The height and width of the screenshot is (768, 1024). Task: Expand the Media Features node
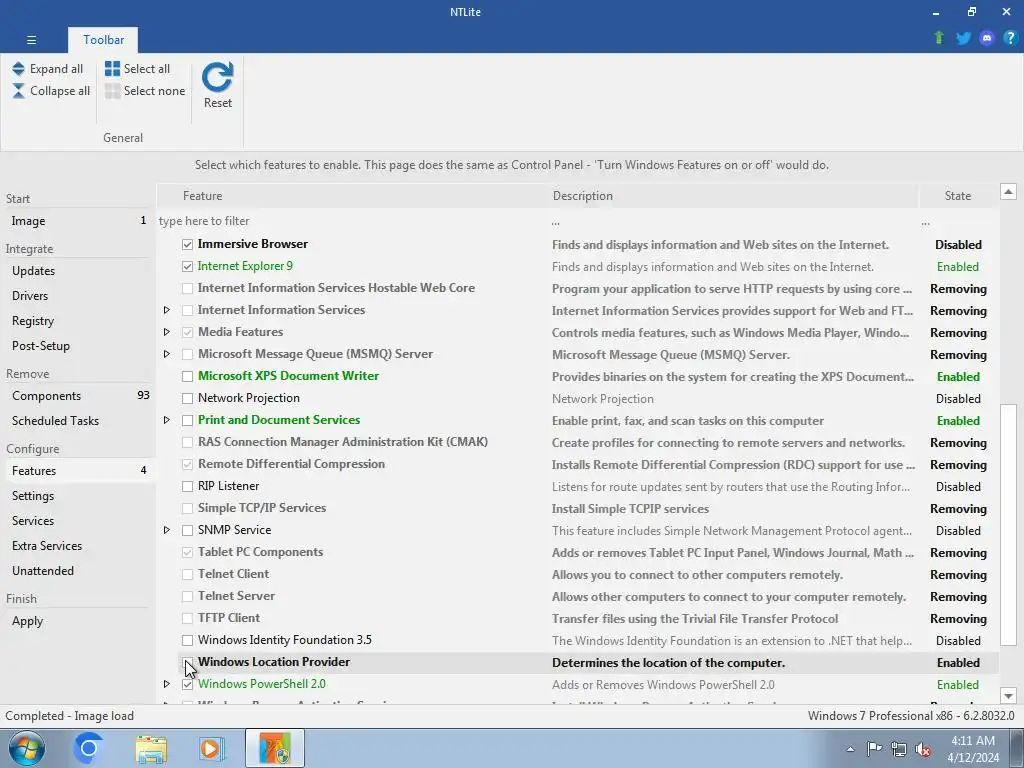(167, 332)
